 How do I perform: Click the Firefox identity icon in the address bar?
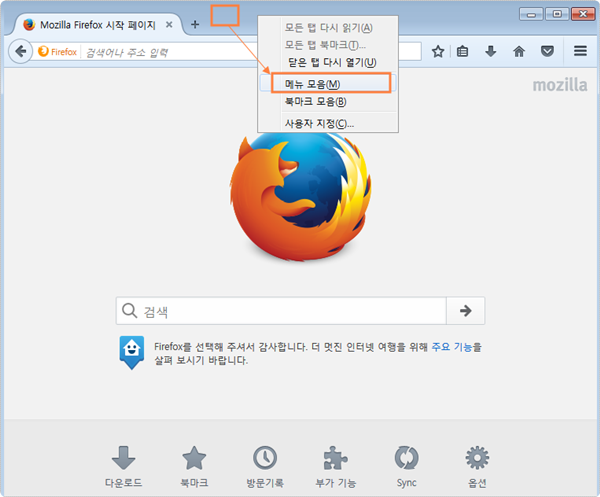[x=58, y=52]
